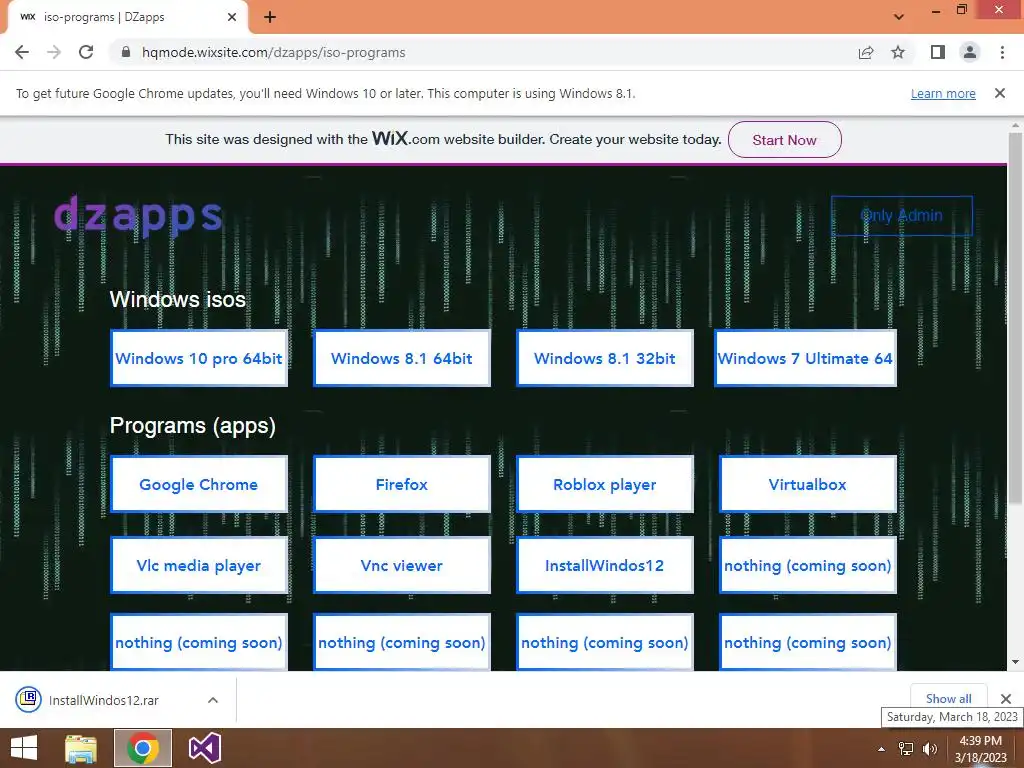The image size is (1024, 768).
Task: Click the Vnc viewer button
Action: point(402,565)
